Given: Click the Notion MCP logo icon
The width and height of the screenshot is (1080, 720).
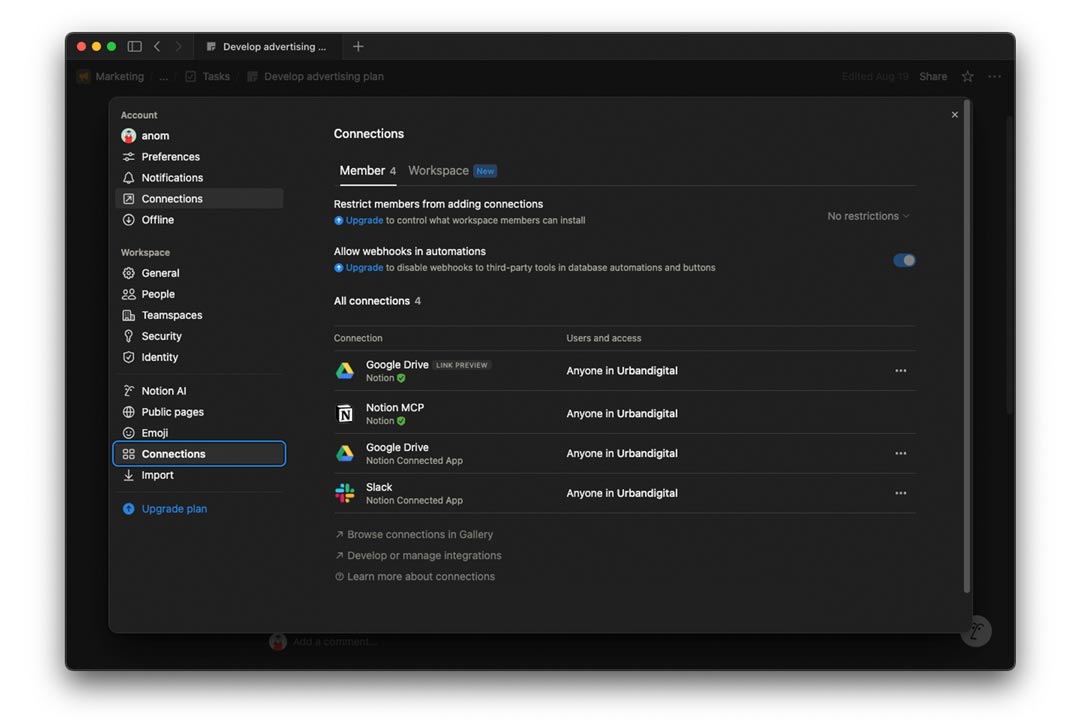Looking at the screenshot, I should 345,413.
